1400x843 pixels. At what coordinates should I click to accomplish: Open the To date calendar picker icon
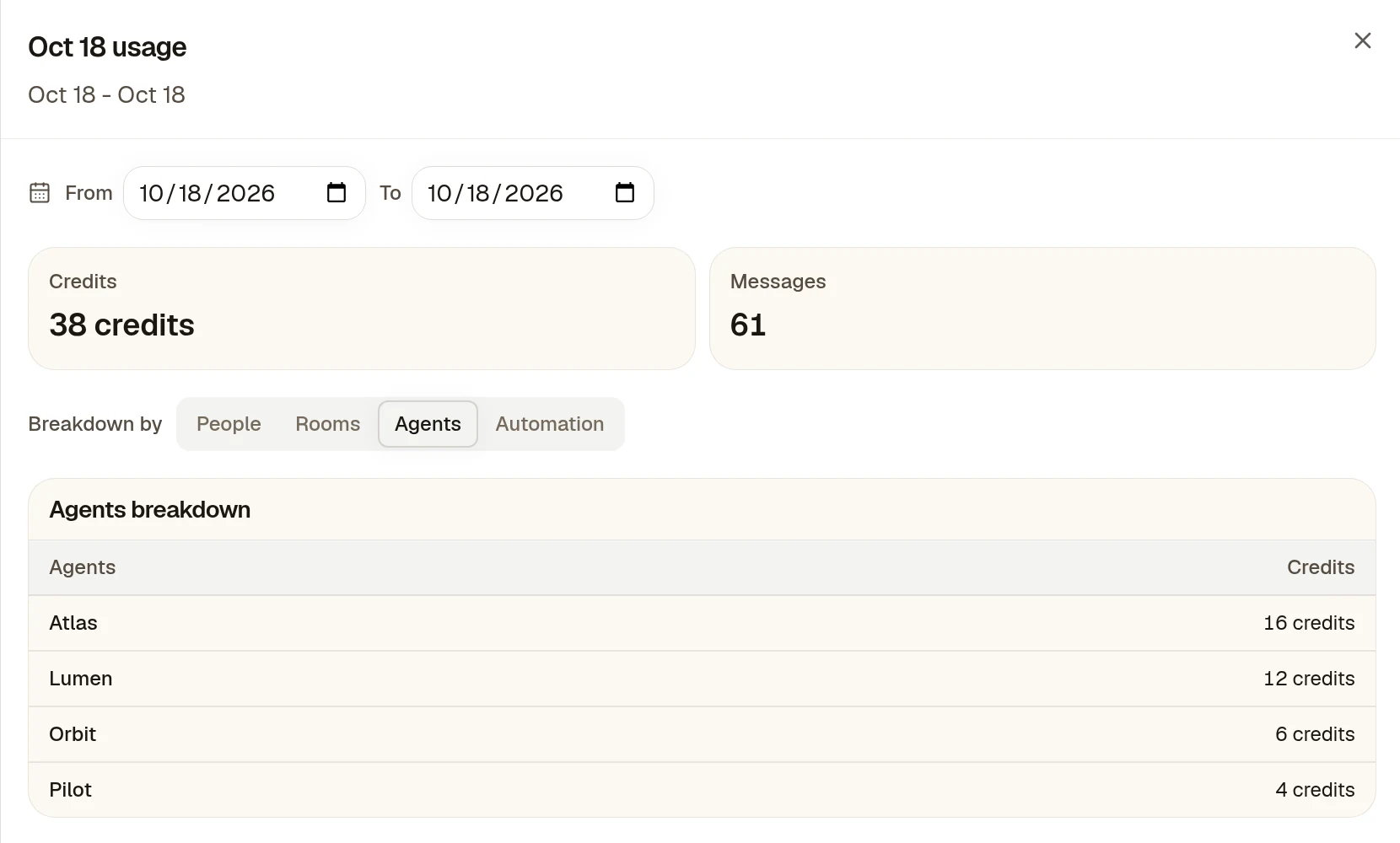pyautogui.click(x=625, y=193)
